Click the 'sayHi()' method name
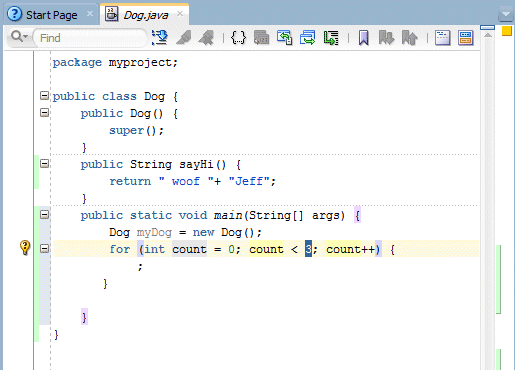515x370 pixels. 202,165
